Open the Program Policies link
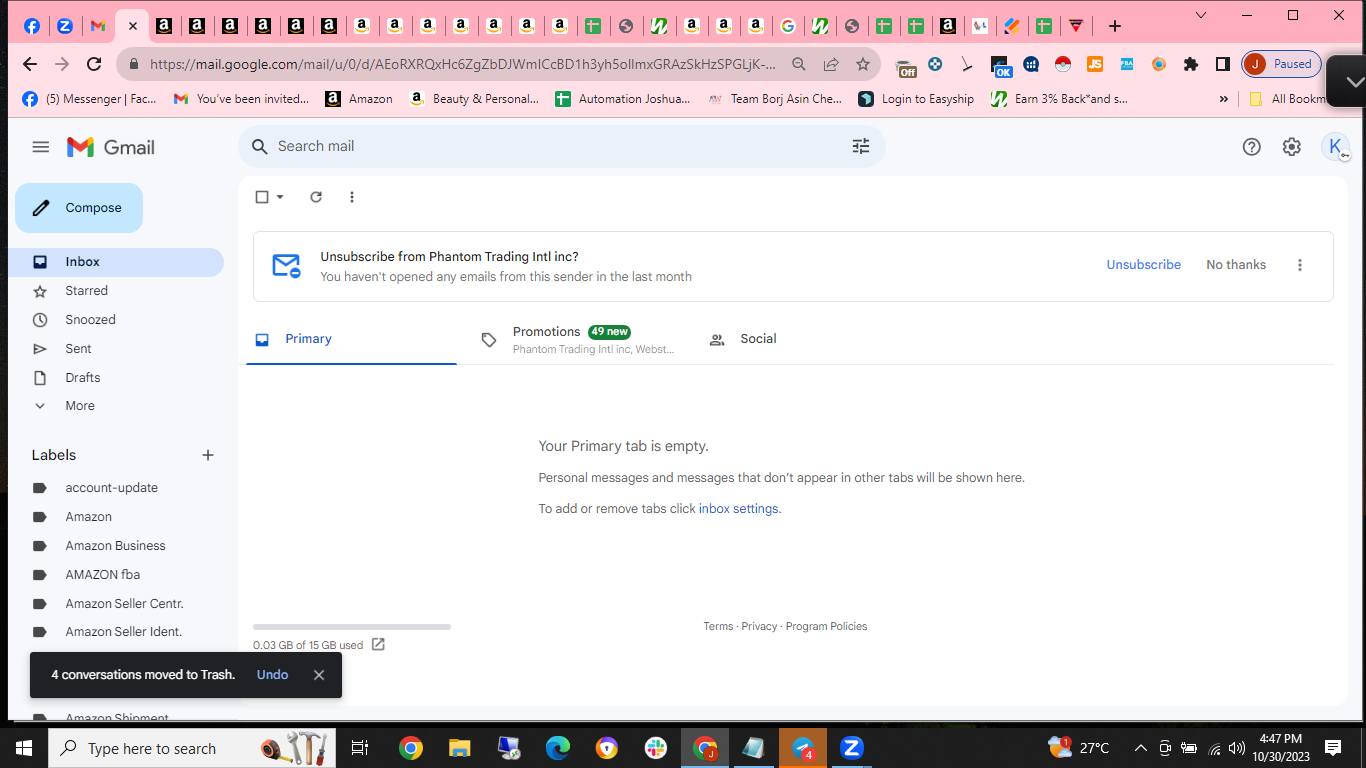The height and width of the screenshot is (768, 1366). click(x=826, y=627)
